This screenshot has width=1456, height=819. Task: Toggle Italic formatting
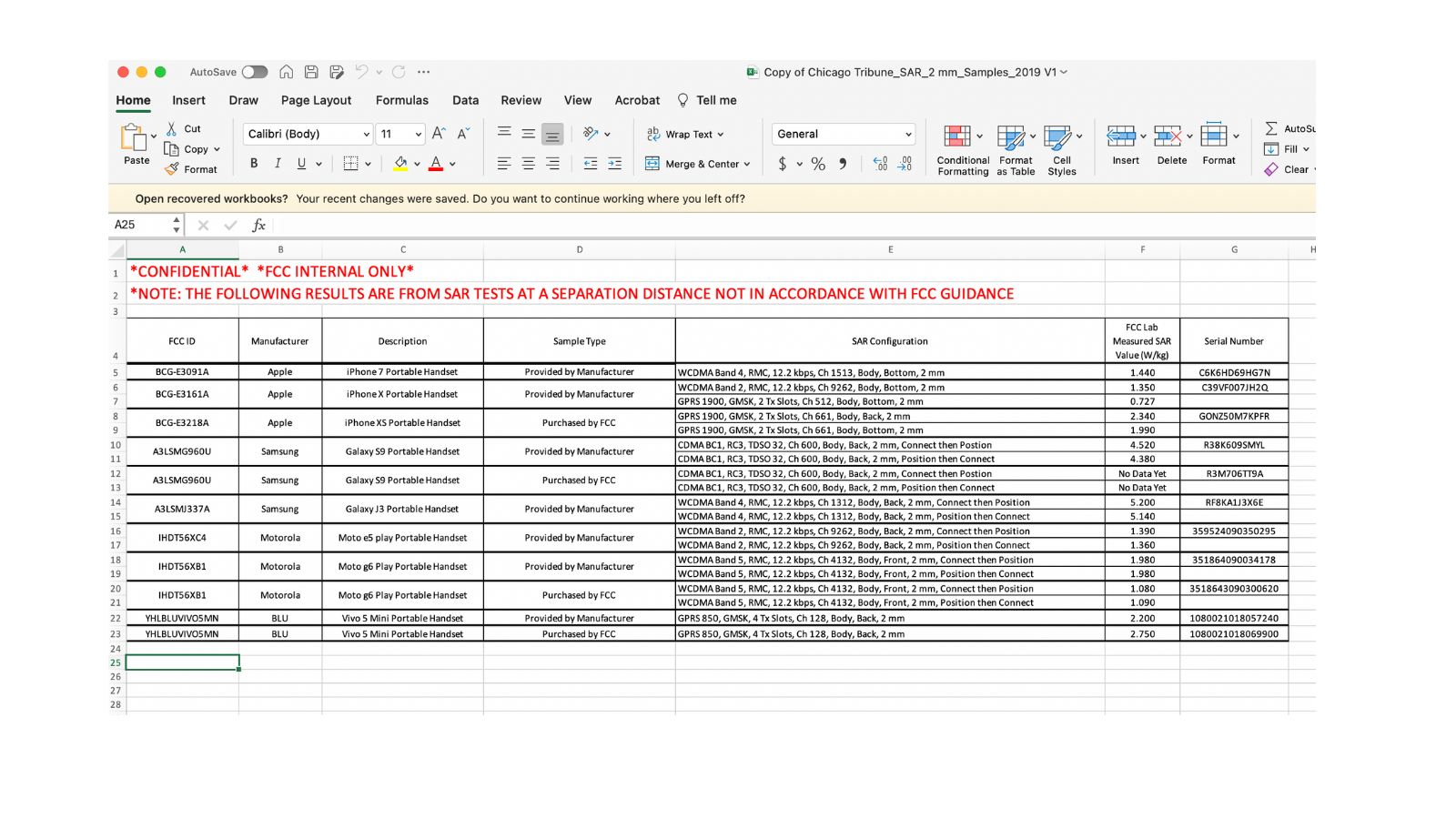278,164
